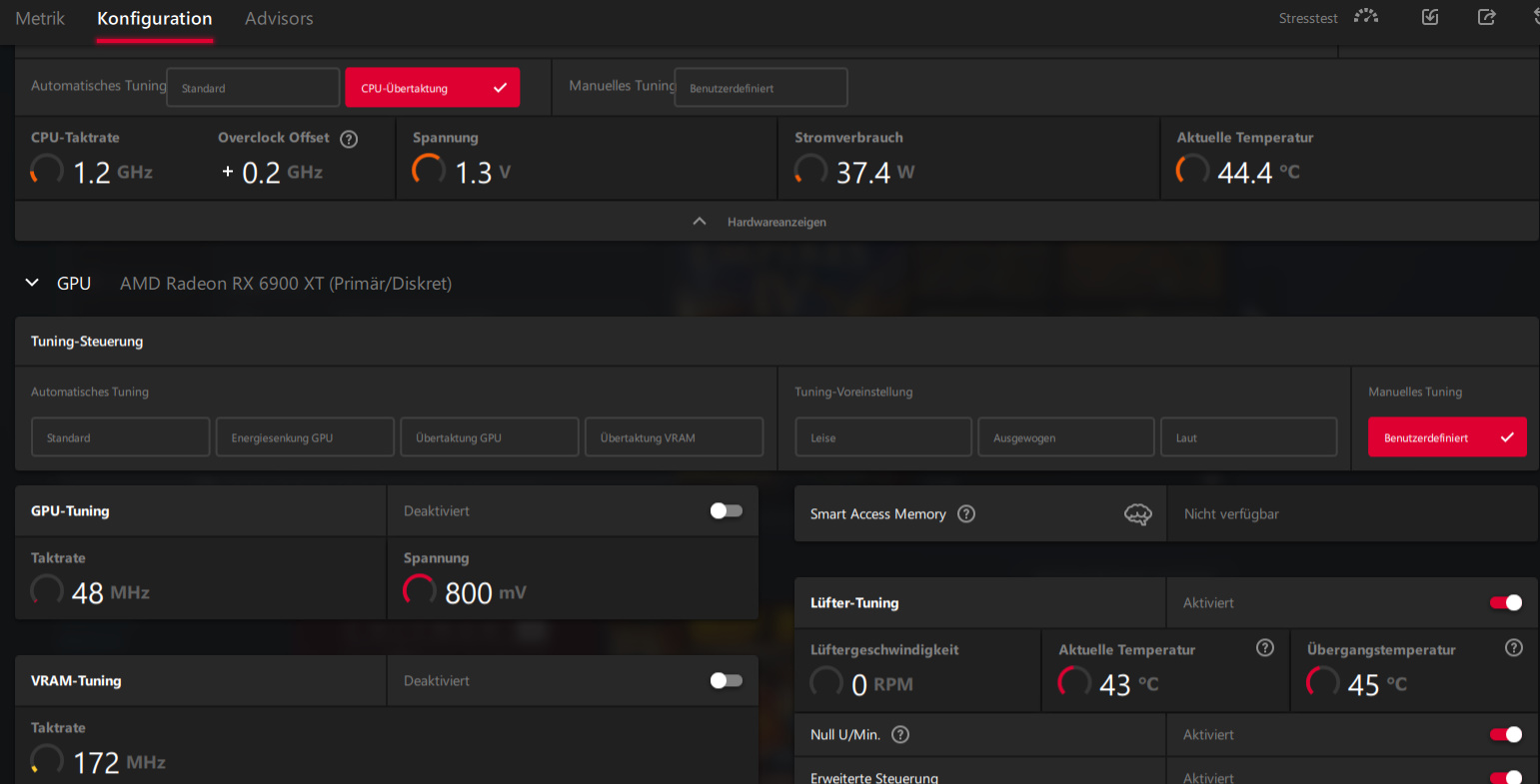Choose the Leise tuning preset
1540x784 pixels.
click(x=883, y=437)
